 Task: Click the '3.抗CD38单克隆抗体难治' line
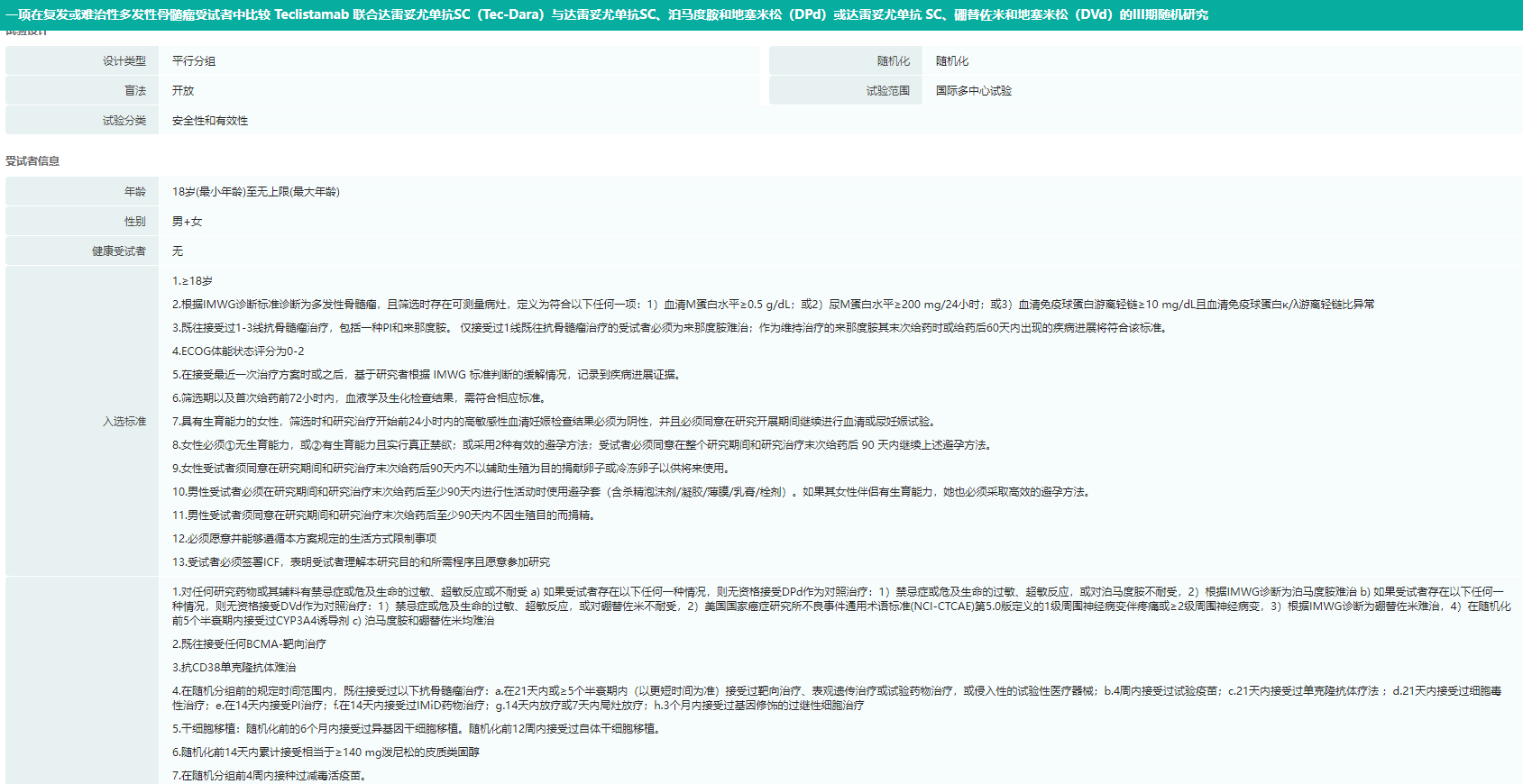pyautogui.click(x=234, y=668)
